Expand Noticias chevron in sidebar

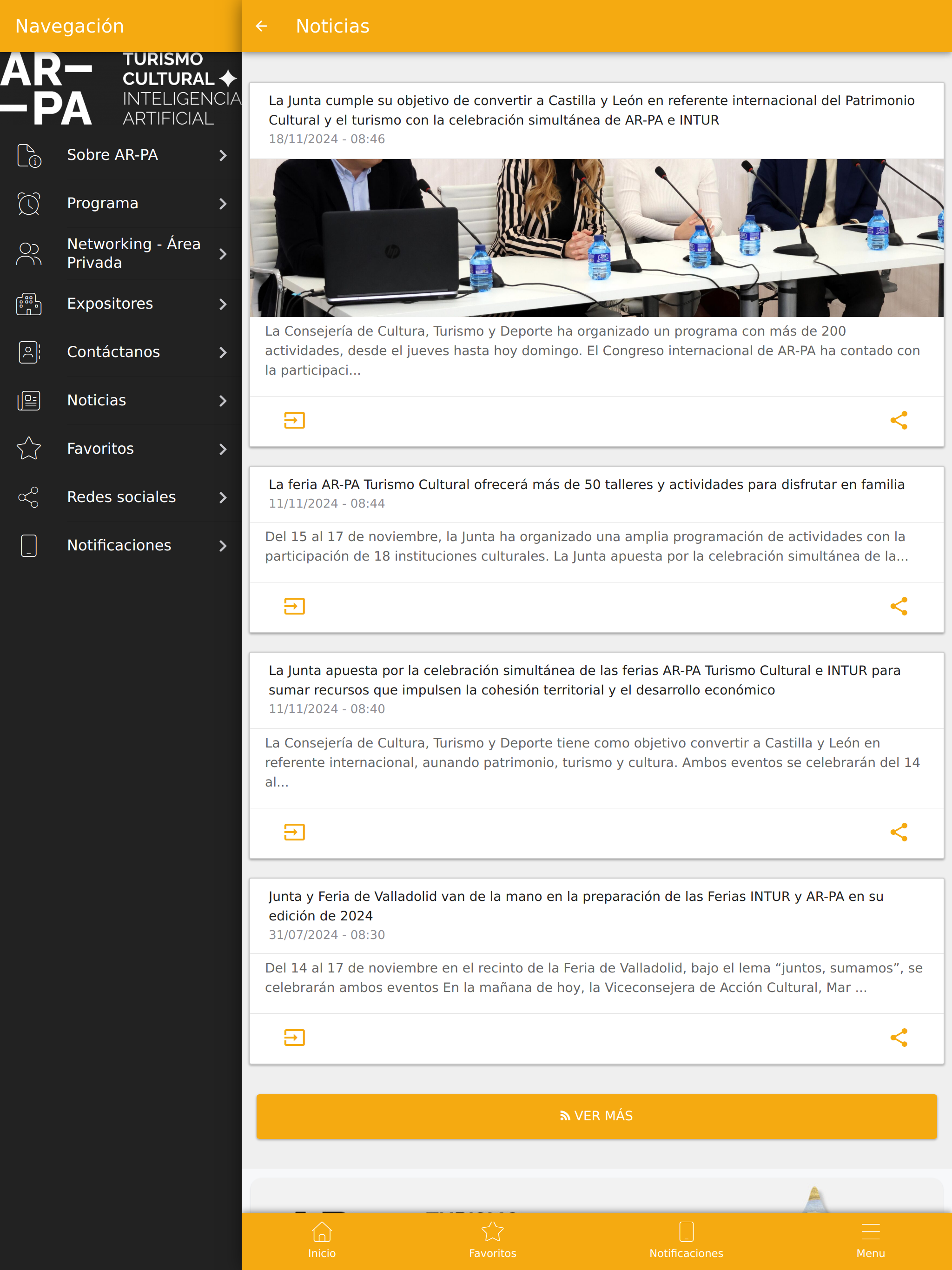coord(223,400)
